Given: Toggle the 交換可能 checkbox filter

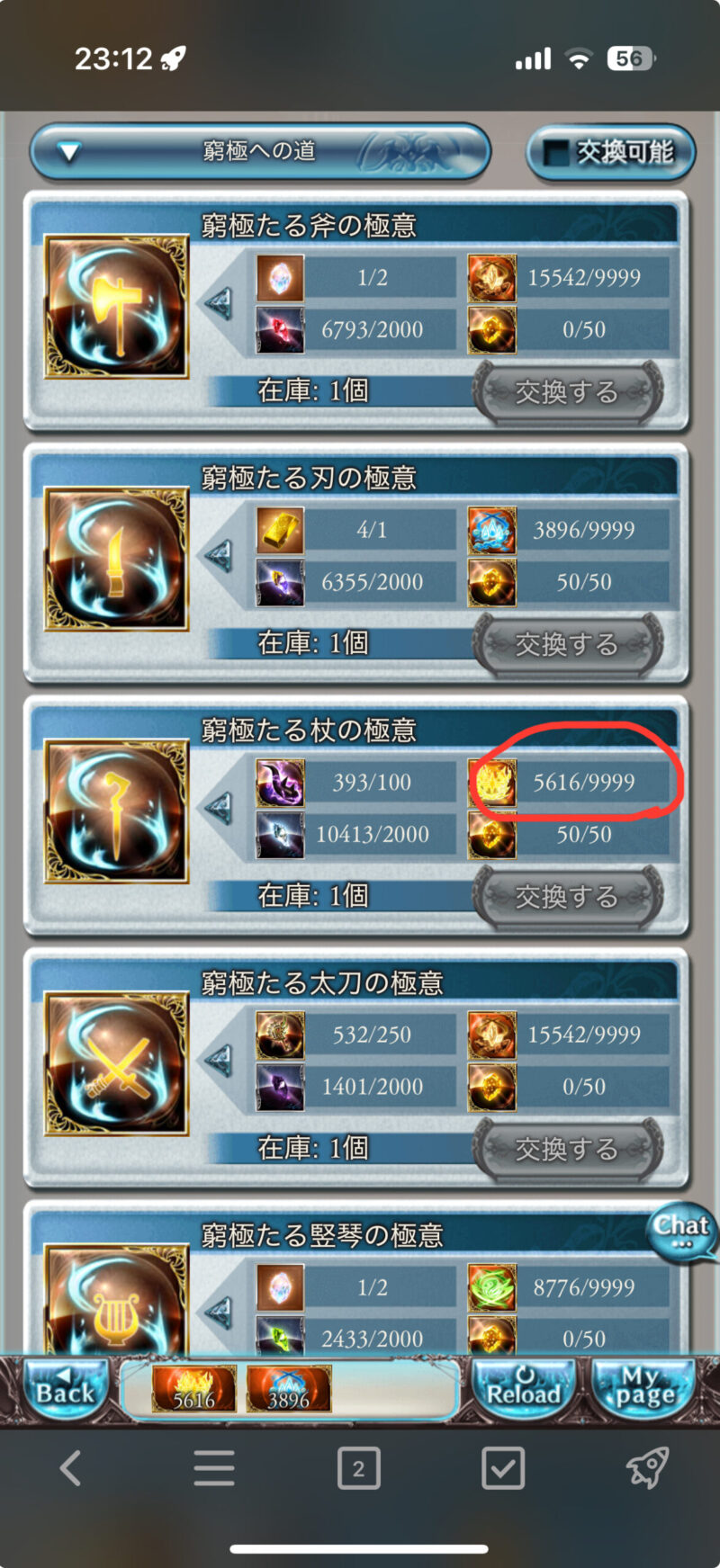Looking at the screenshot, I should tap(612, 152).
